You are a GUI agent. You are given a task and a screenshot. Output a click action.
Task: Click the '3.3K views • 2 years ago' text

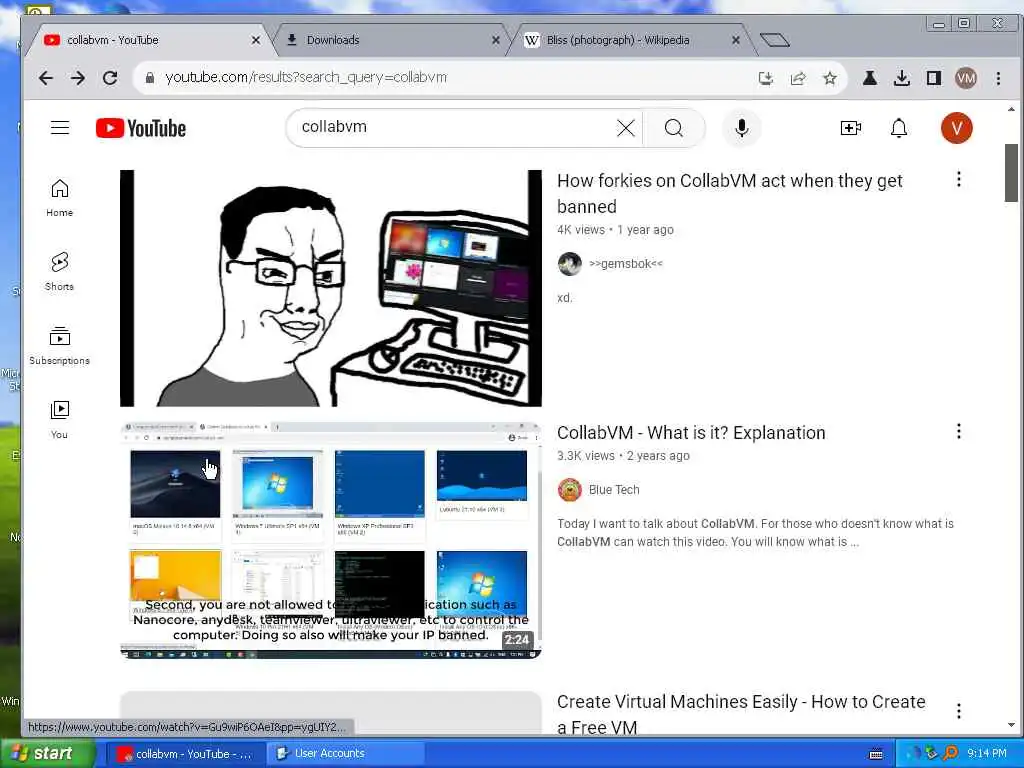[x=623, y=456]
